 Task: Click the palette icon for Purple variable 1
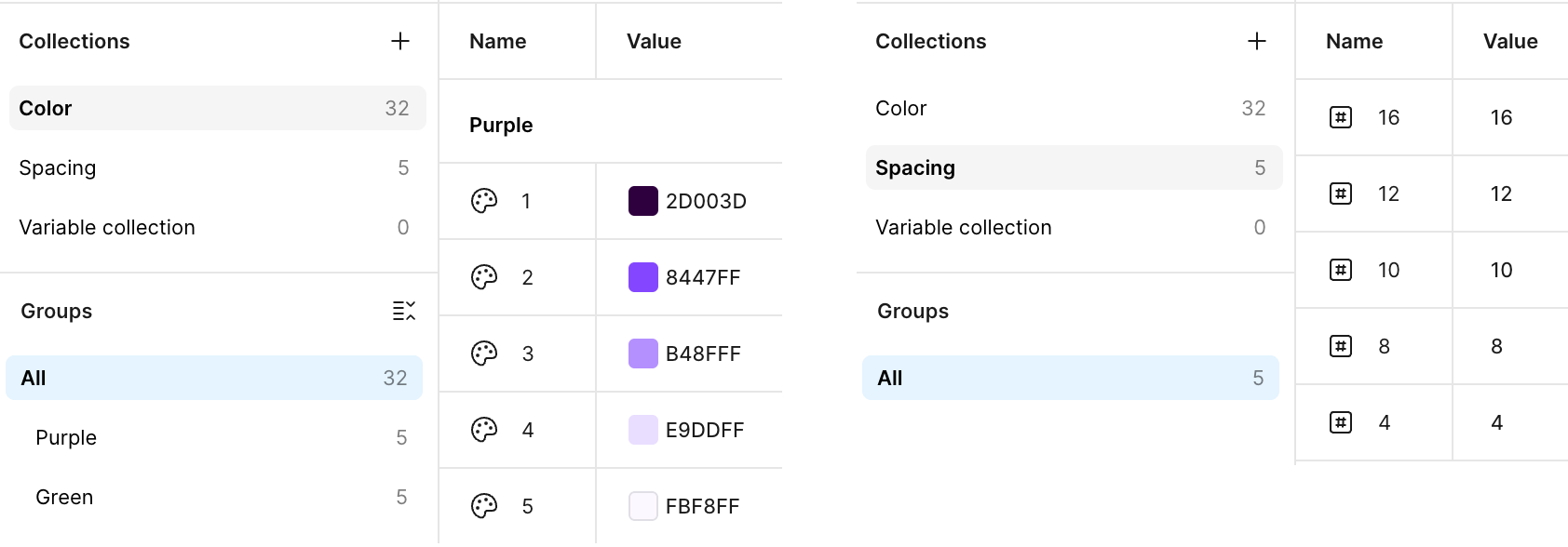[484, 201]
